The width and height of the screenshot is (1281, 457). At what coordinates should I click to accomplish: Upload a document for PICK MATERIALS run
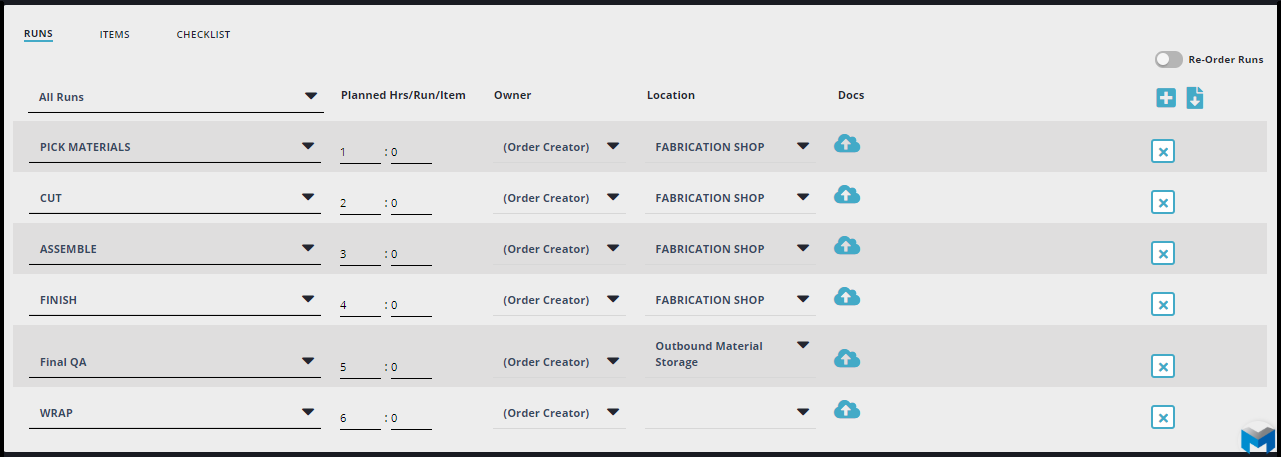(847, 144)
